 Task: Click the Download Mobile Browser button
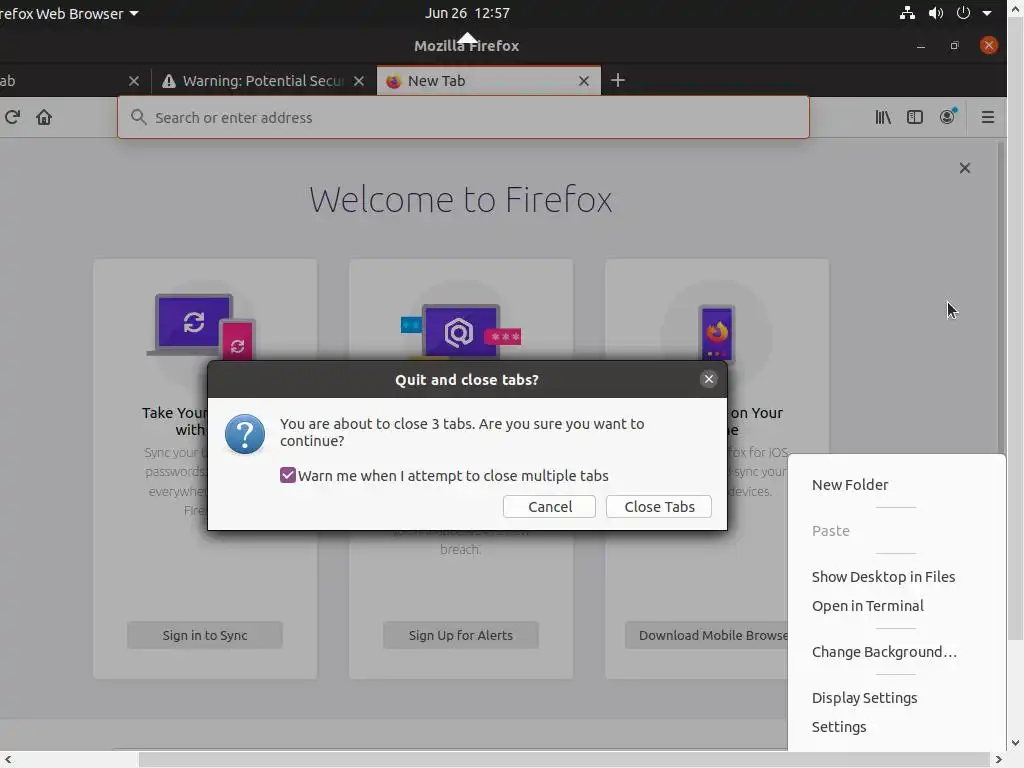[x=707, y=635]
